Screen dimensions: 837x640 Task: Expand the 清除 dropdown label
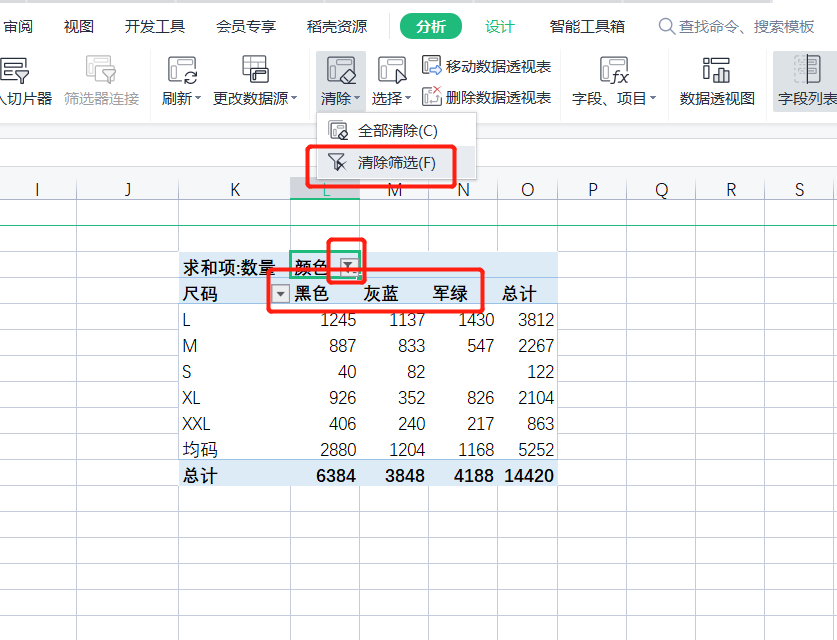pyautogui.click(x=341, y=98)
